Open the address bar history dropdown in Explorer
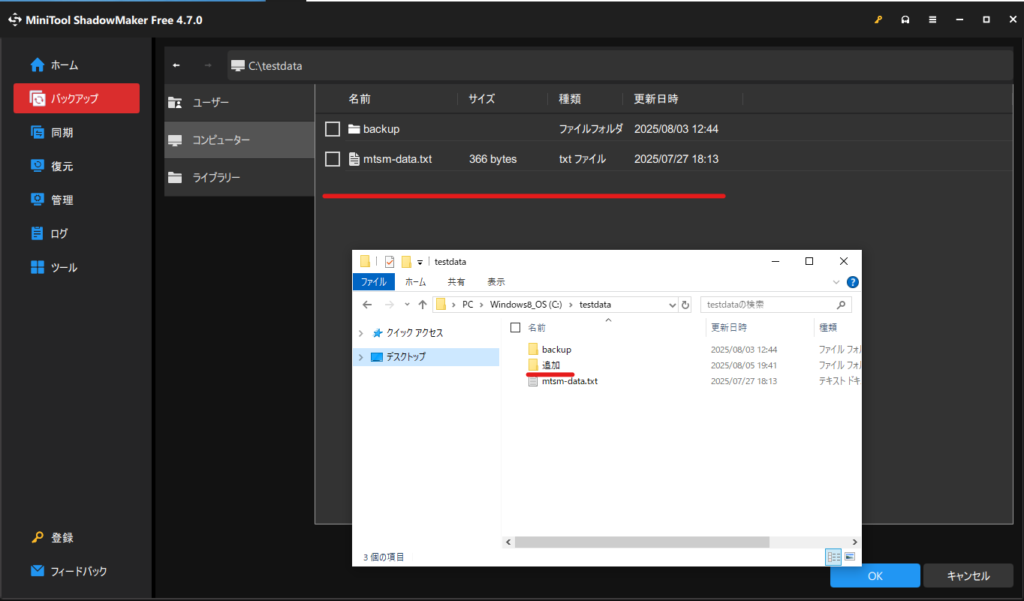 coord(672,305)
